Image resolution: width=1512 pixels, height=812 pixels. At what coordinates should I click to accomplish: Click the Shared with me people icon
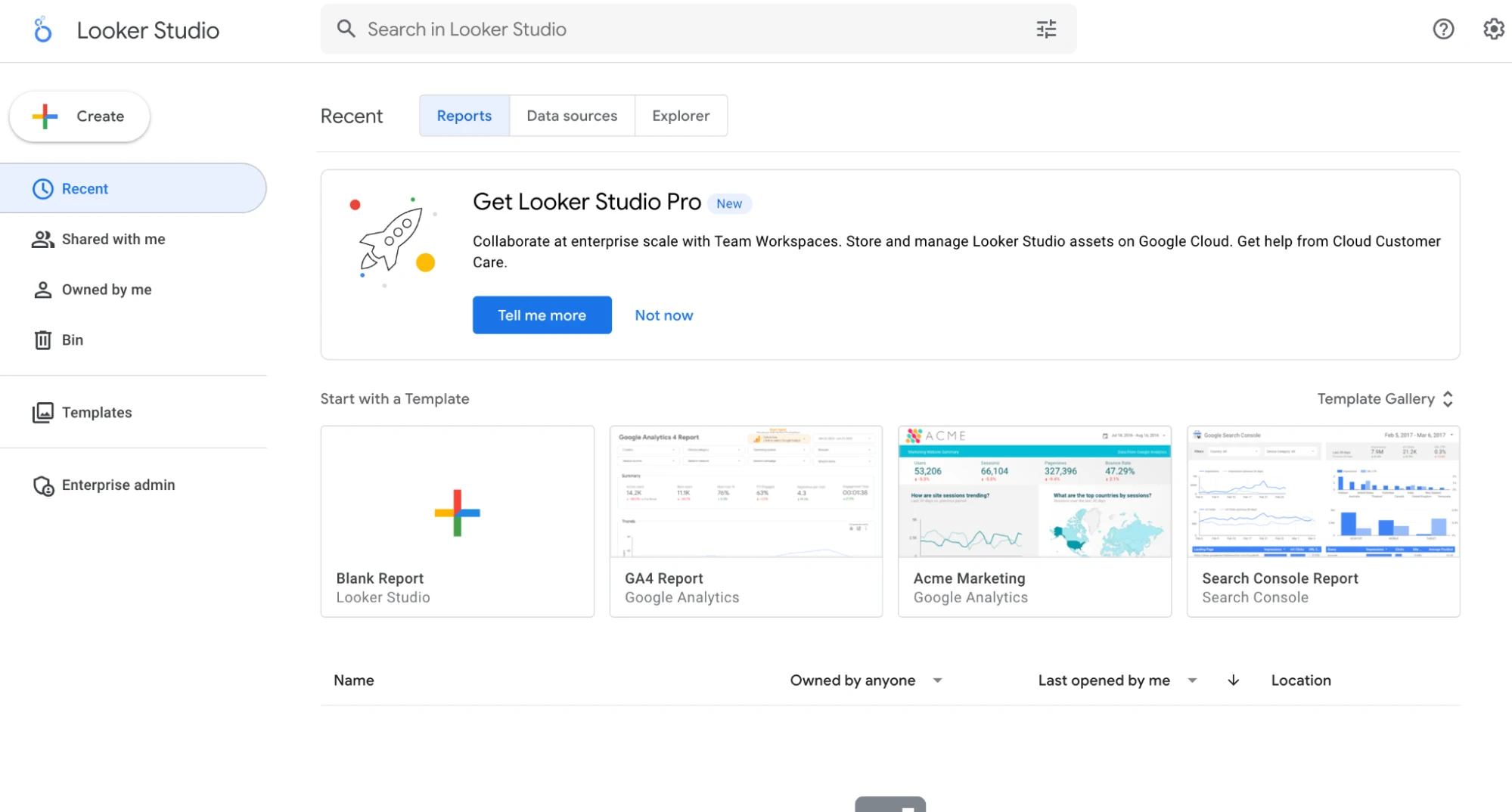tap(43, 239)
